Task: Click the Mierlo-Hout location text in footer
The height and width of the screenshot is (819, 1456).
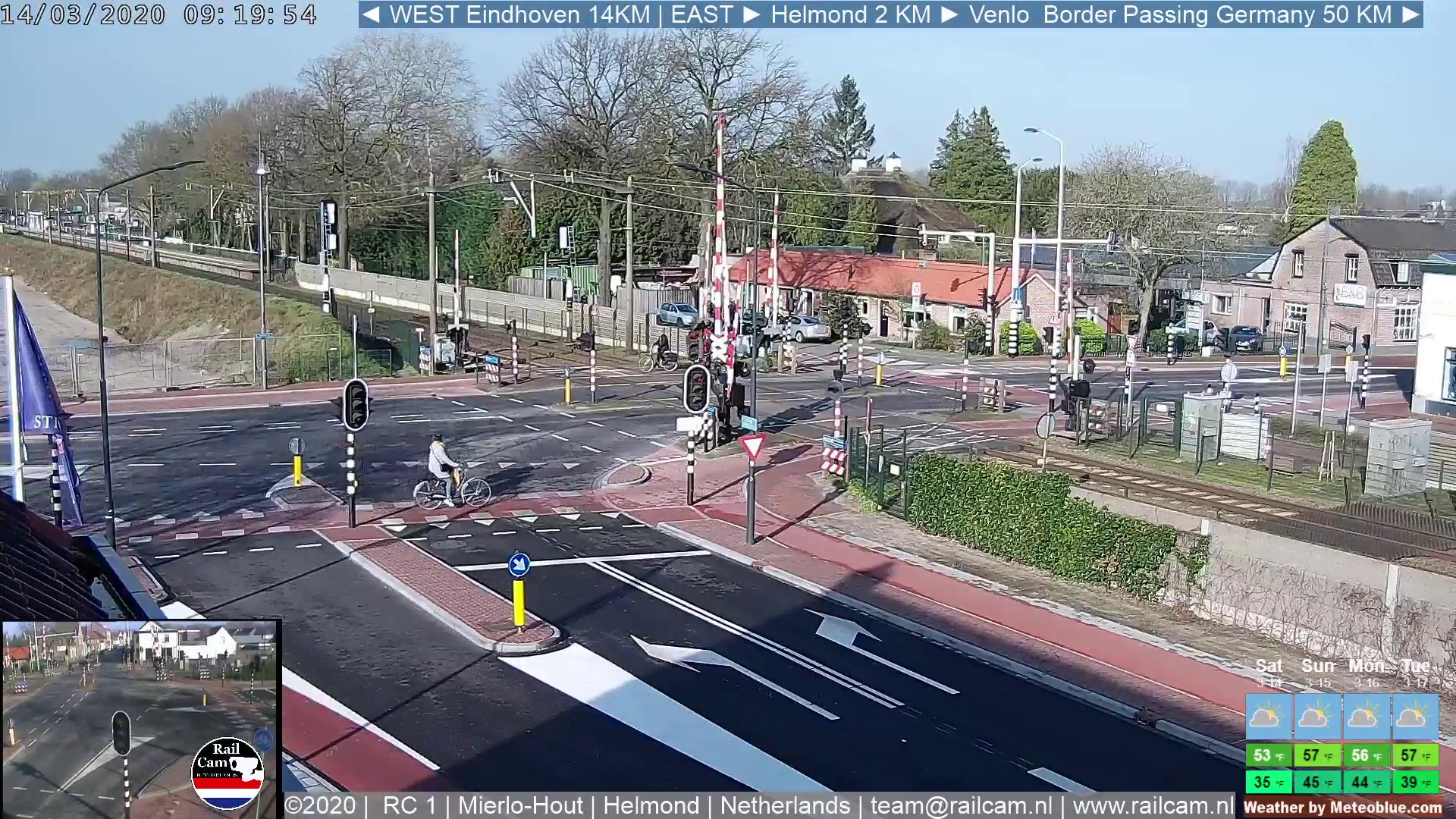Action: tap(520, 805)
